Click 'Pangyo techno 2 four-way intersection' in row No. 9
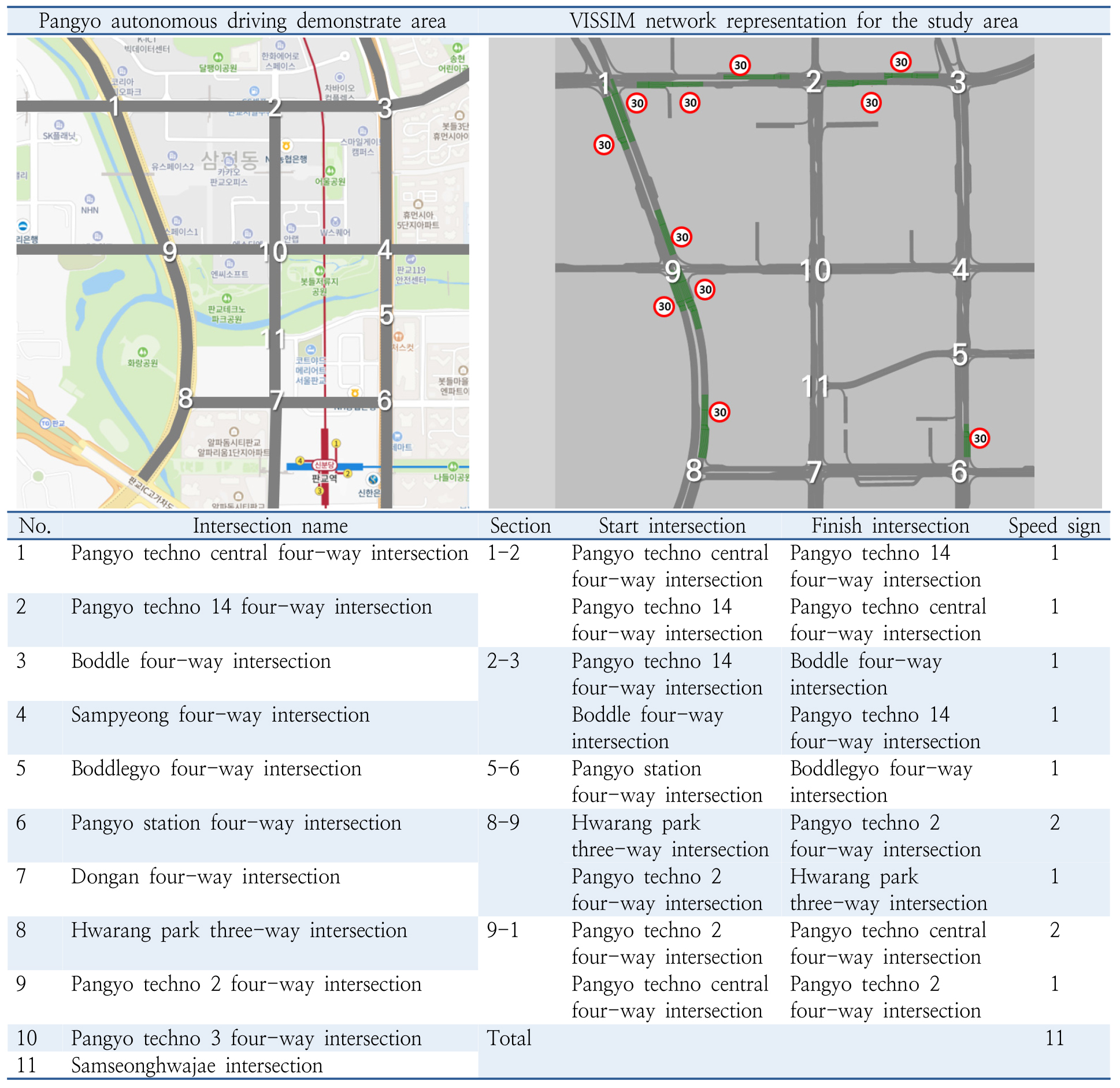The height and width of the screenshot is (1088, 1120). [x=246, y=985]
